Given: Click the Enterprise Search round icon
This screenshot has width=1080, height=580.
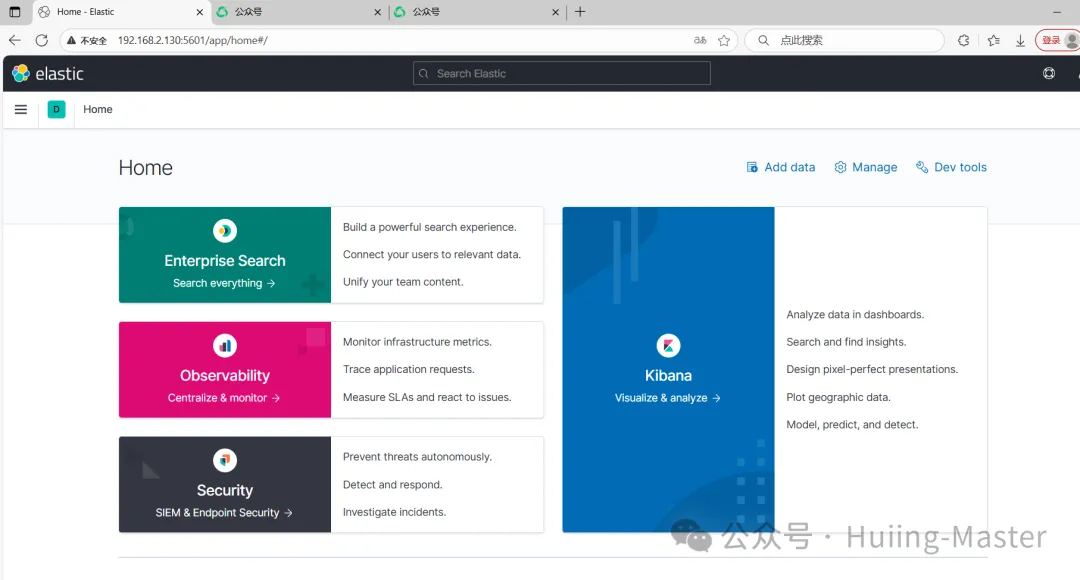Looking at the screenshot, I should click(225, 231).
